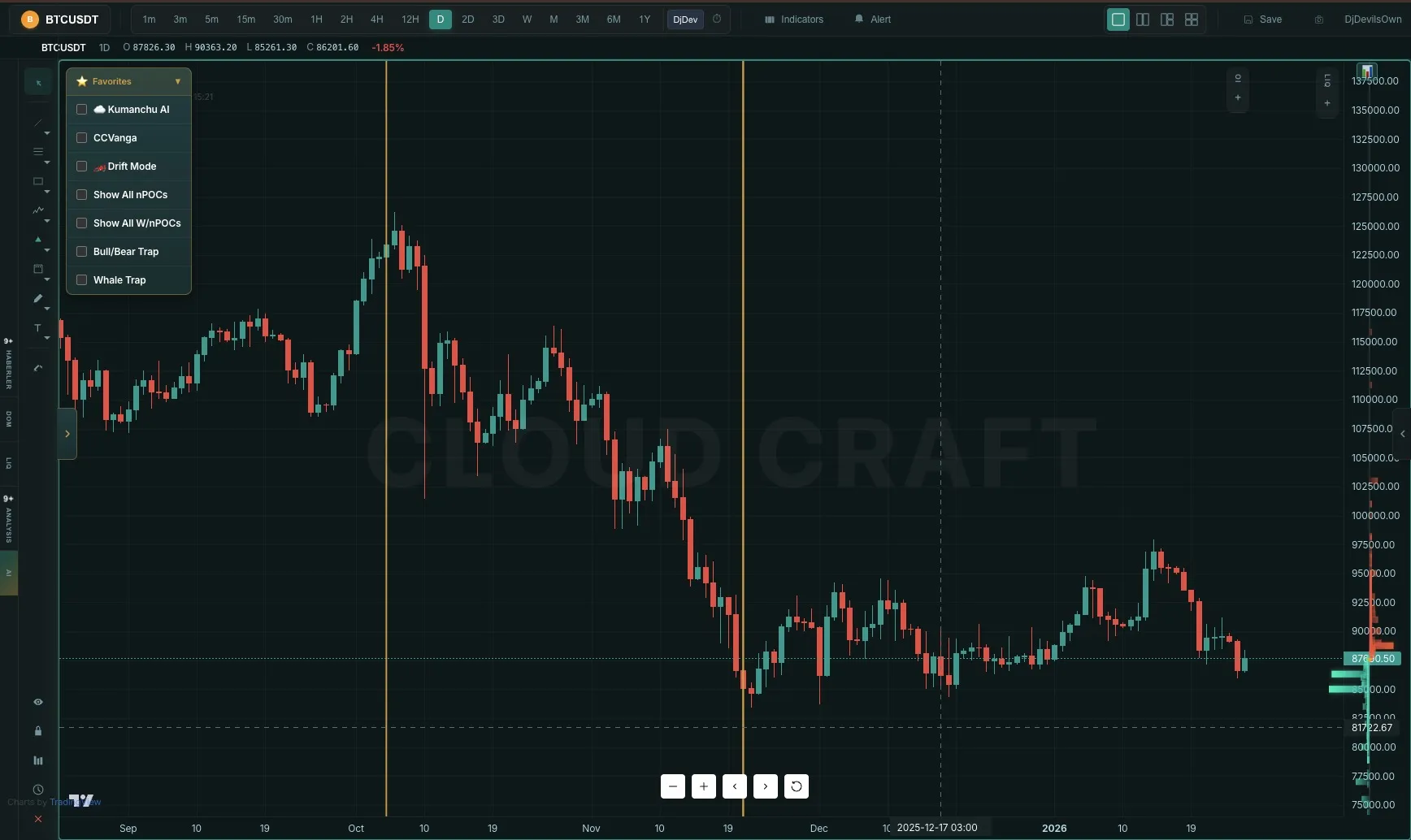Take a chart snapshot with camera icon
The width and height of the screenshot is (1411, 840).
click(x=1318, y=19)
